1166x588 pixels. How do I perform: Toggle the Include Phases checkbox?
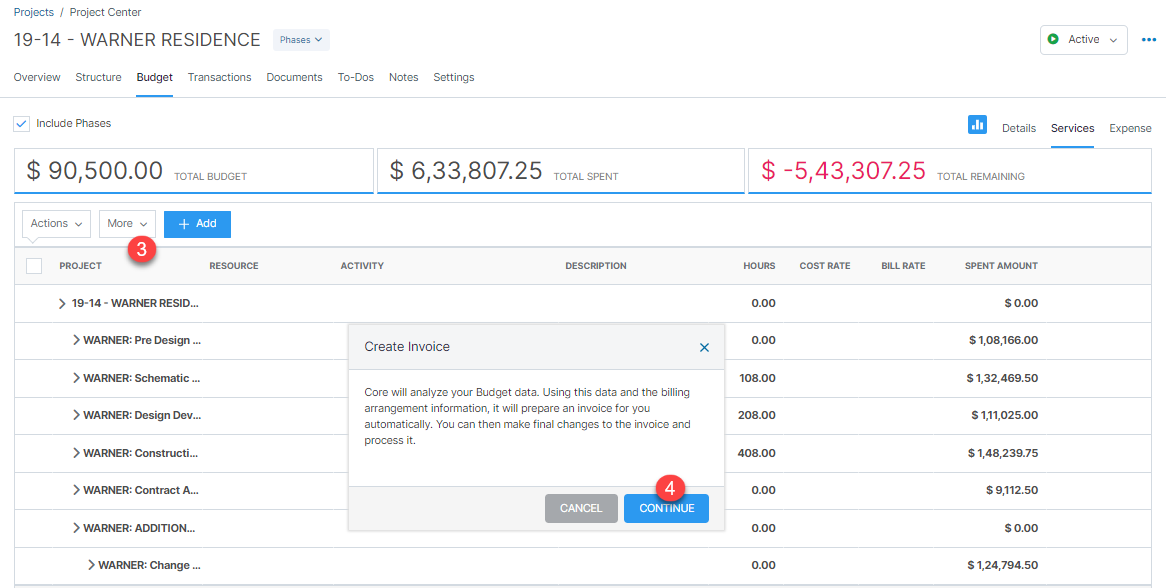click(x=21, y=123)
